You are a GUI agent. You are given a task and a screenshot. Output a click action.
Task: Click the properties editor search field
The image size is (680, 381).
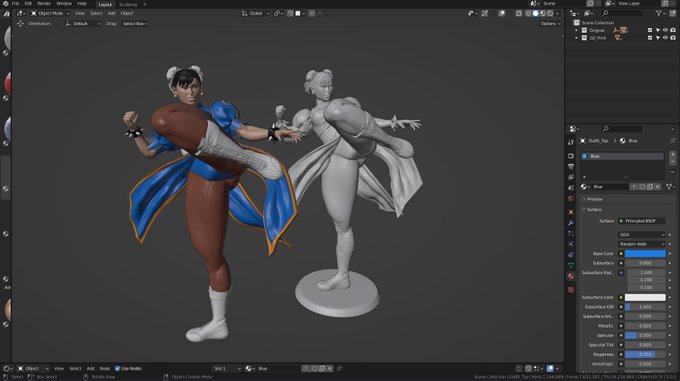(x=622, y=129)
